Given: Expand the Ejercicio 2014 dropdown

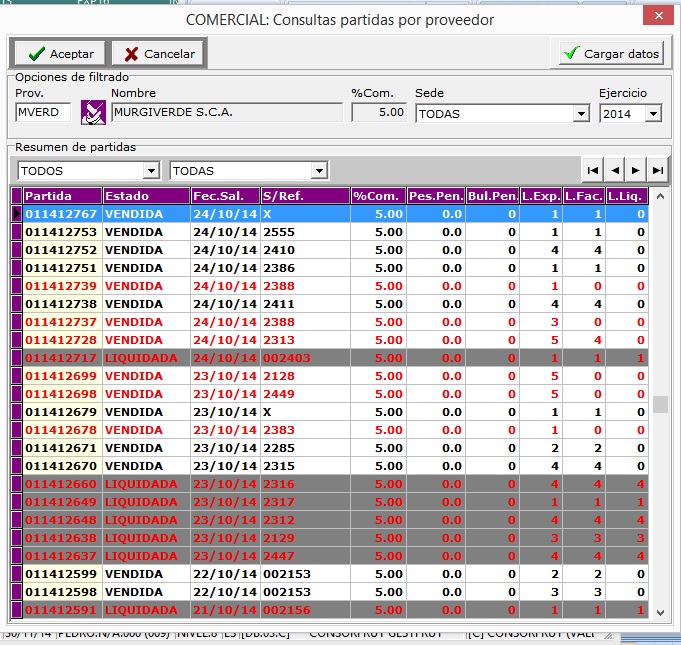Looking at the screenshot, I should pyautogui.click(x=653, y=114).
